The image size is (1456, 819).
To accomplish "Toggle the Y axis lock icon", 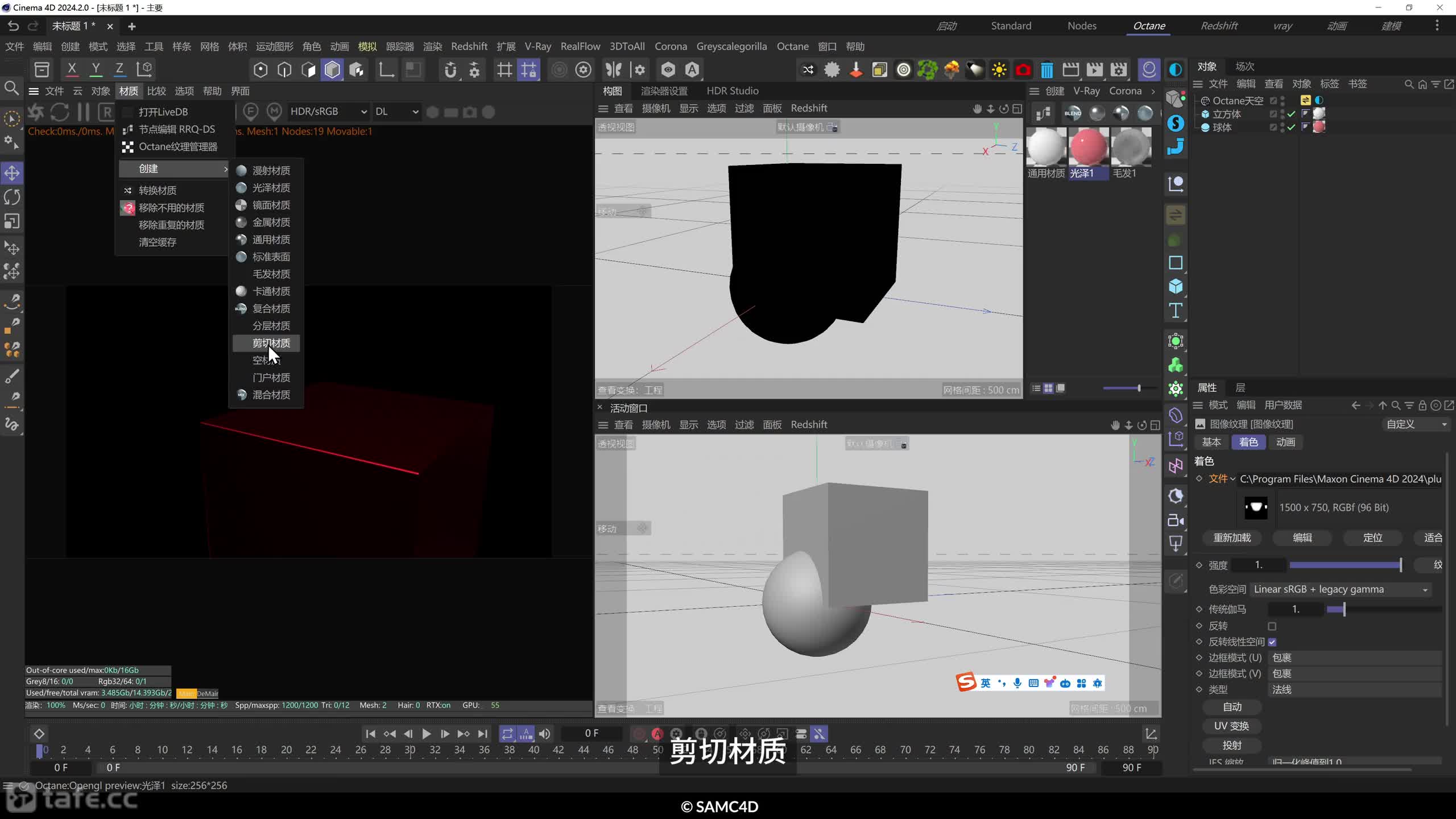I will coord(96,69).
